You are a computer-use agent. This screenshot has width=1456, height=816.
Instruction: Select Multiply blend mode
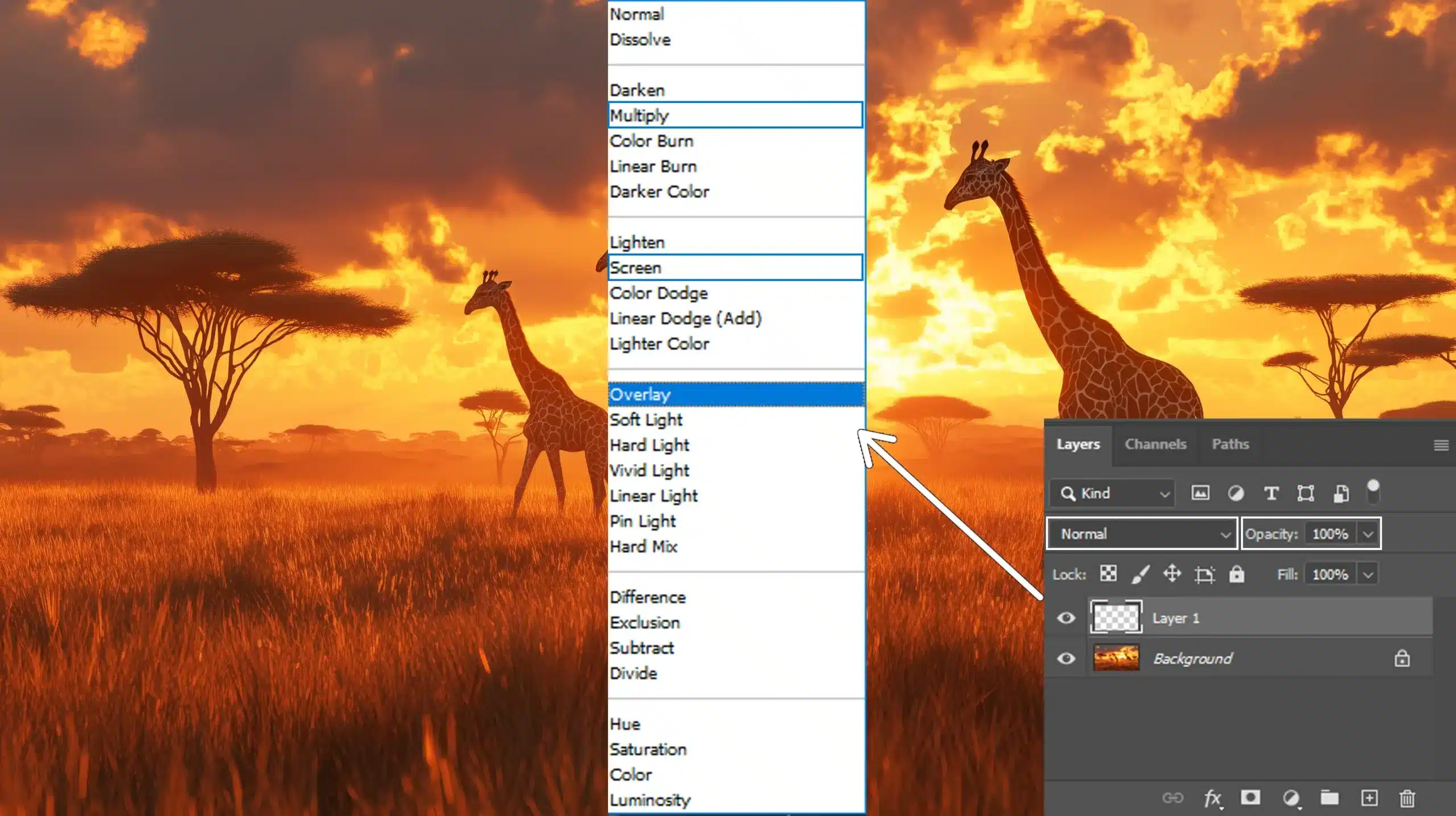(735, 114)
